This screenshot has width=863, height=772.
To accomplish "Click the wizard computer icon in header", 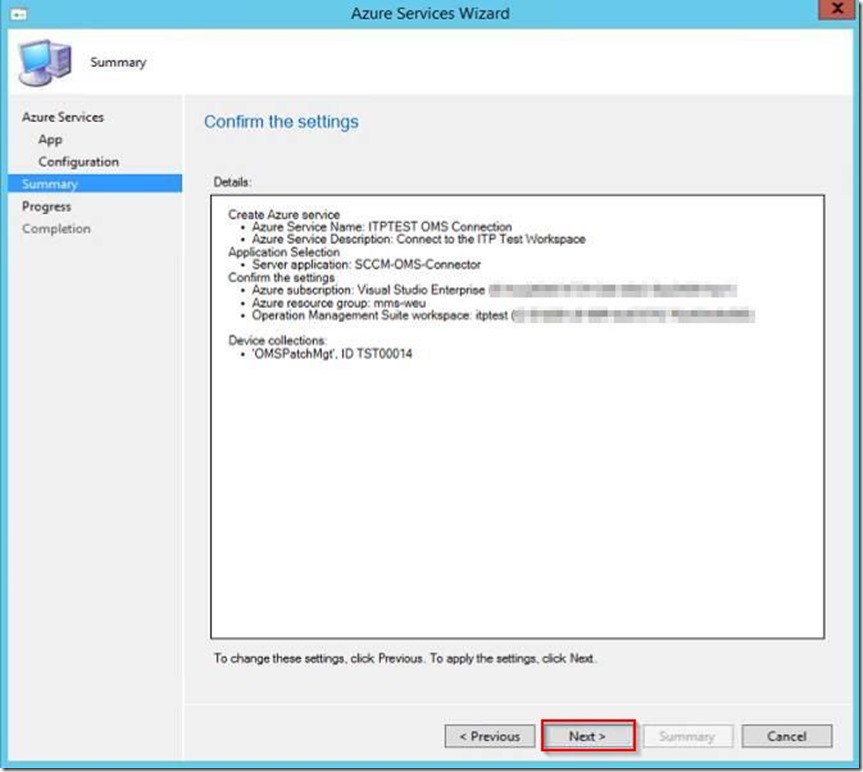I will 45,63.
